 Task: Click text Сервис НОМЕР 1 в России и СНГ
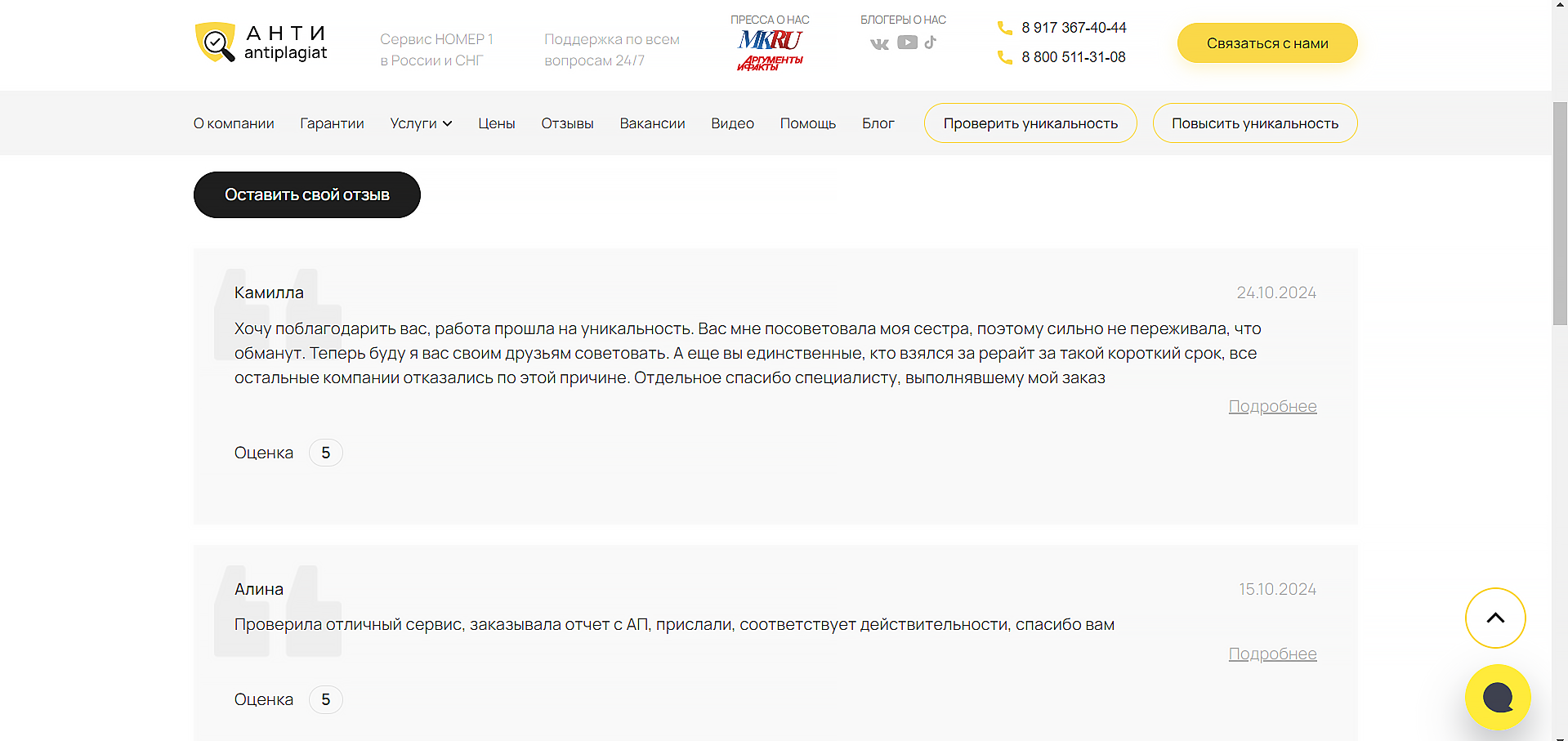436,50
